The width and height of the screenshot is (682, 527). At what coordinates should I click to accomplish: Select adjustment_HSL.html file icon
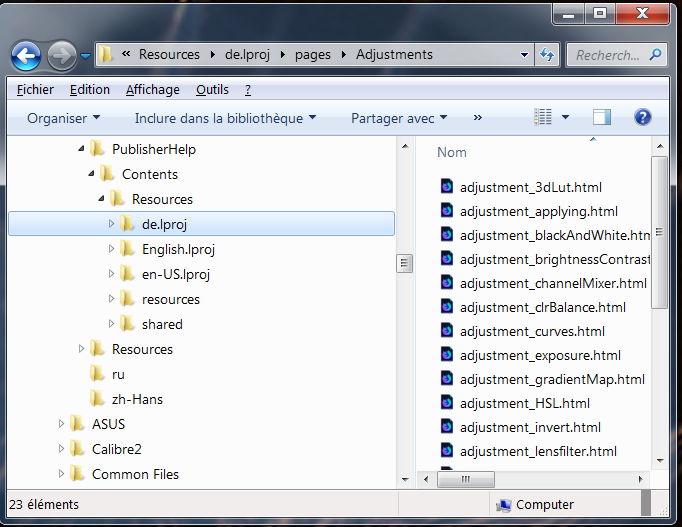[447, 403]
